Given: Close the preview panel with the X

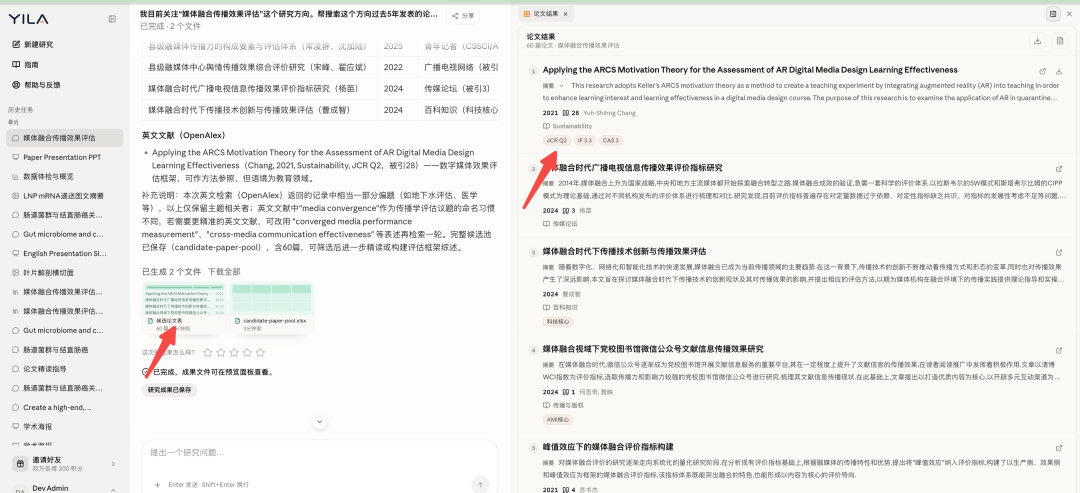Looking at the screenshot, I should point(1071,14).
